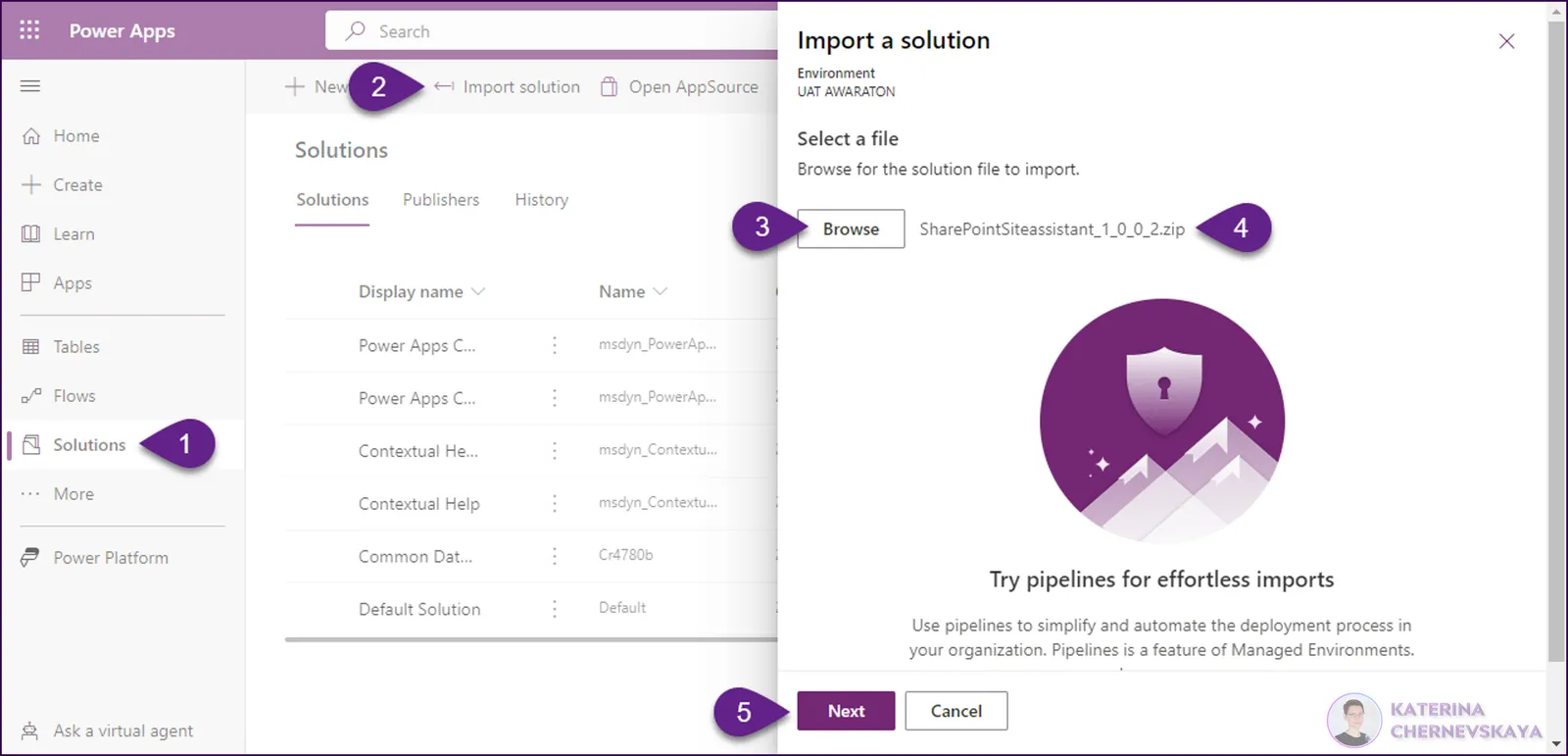Select Default Solution row text
Screen dimensions: 1568x756
[x=419, y=609]
